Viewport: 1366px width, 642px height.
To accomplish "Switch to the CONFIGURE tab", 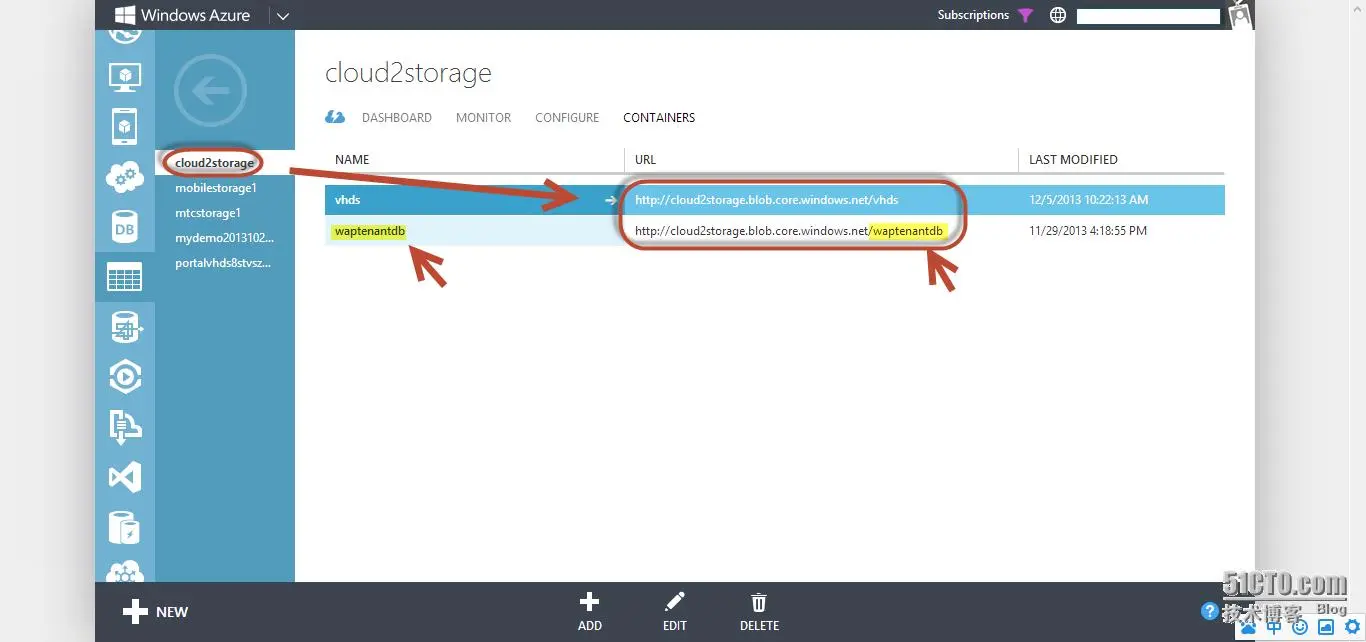I will pos(567,117).
